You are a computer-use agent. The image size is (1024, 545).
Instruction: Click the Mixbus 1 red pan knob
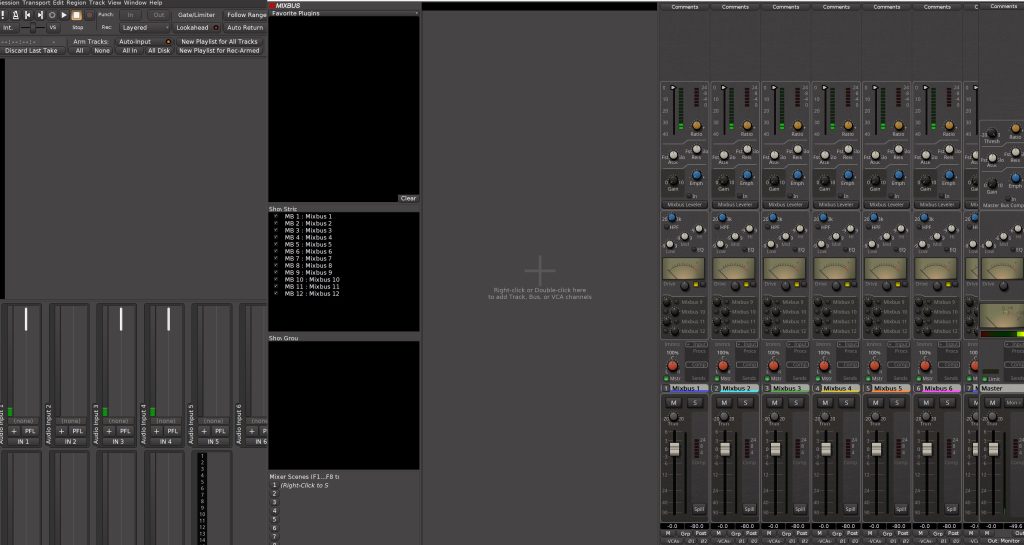[x=671, y=366]
